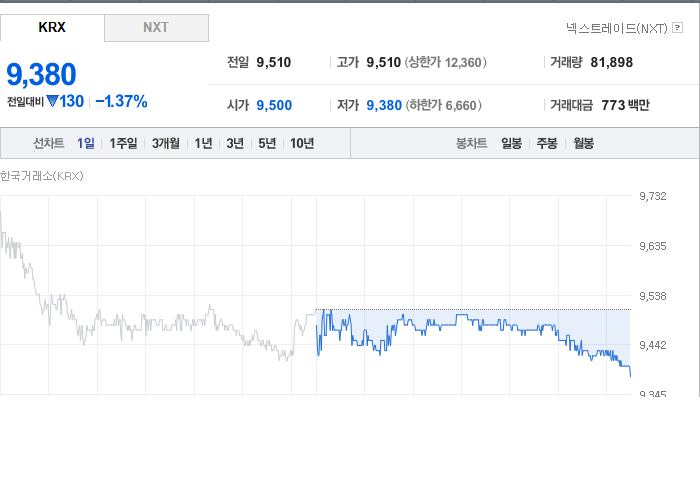Viewport: 700px width, 490px height.
Task: Show the 일봉 daily candle chart
Action: coord(511,143)
